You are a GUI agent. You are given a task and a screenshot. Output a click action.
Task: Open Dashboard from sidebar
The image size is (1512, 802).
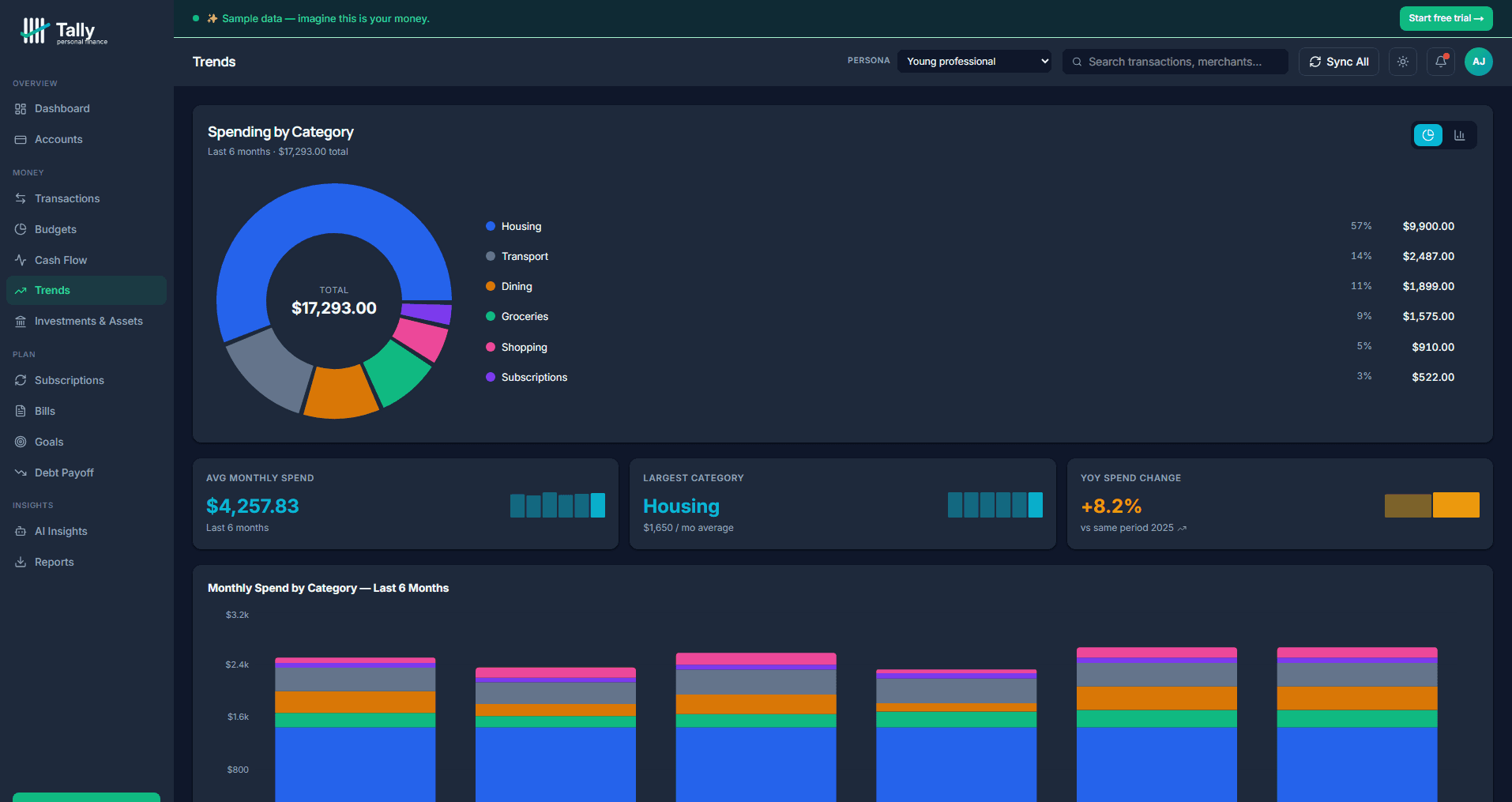(x=86, y=108)
